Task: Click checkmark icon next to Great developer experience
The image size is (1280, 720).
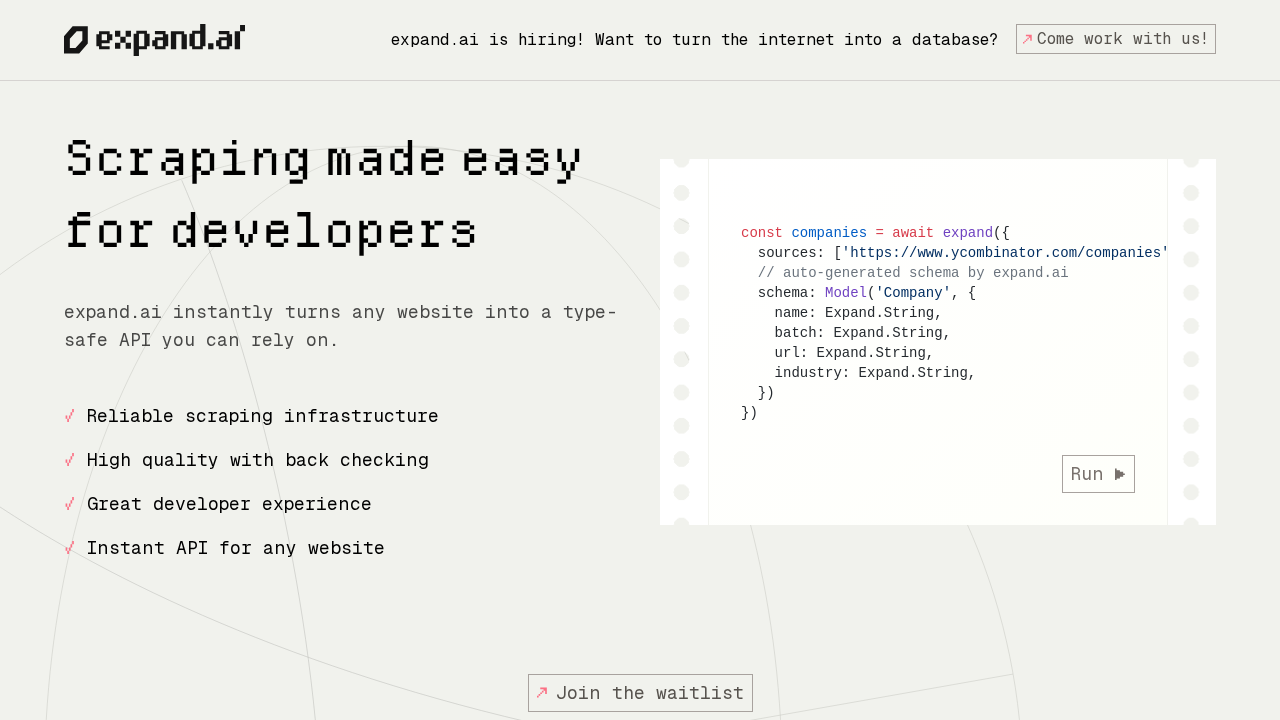Action: point(70,504)
